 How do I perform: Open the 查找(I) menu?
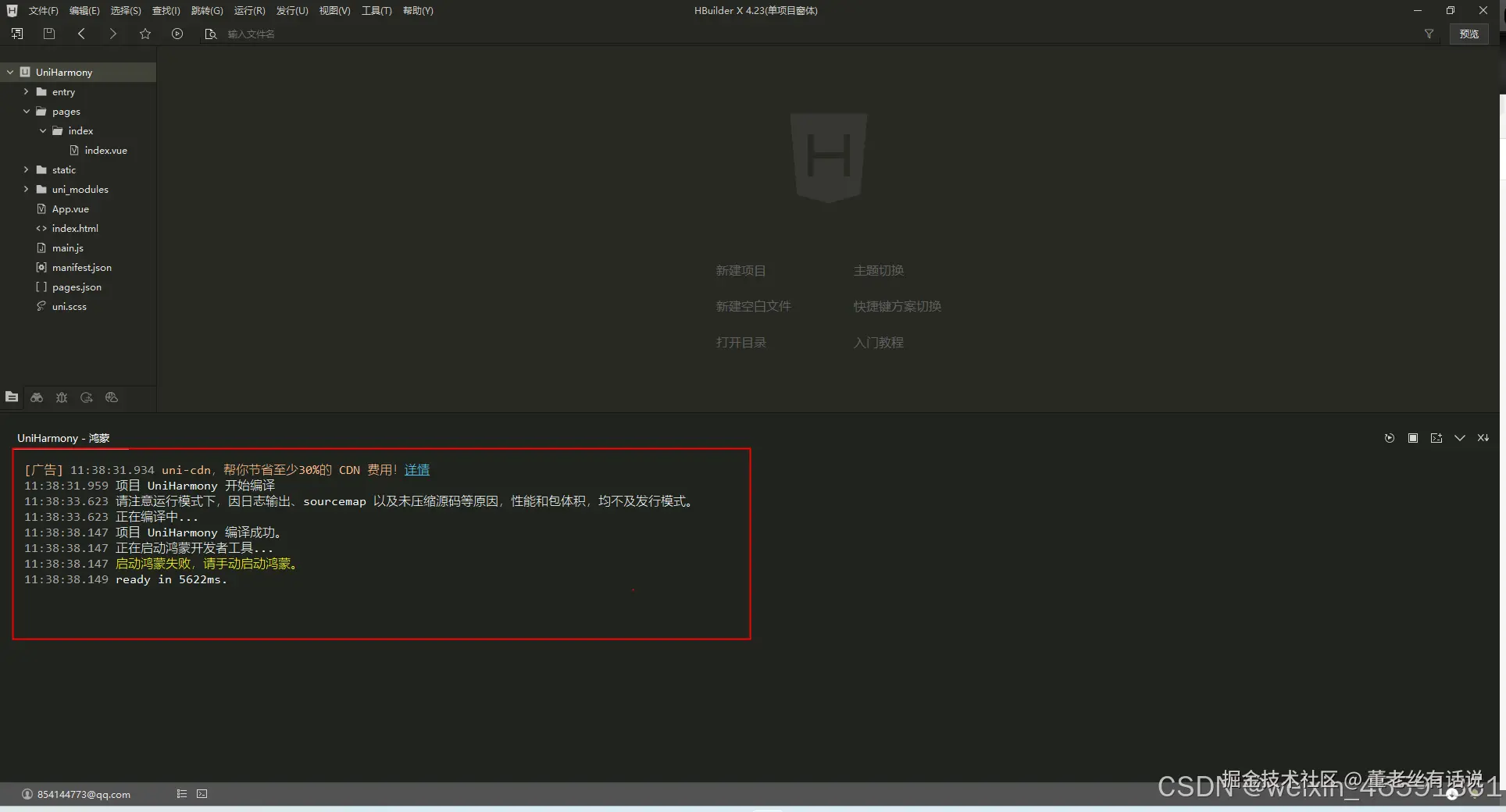(x=166, y=10)
